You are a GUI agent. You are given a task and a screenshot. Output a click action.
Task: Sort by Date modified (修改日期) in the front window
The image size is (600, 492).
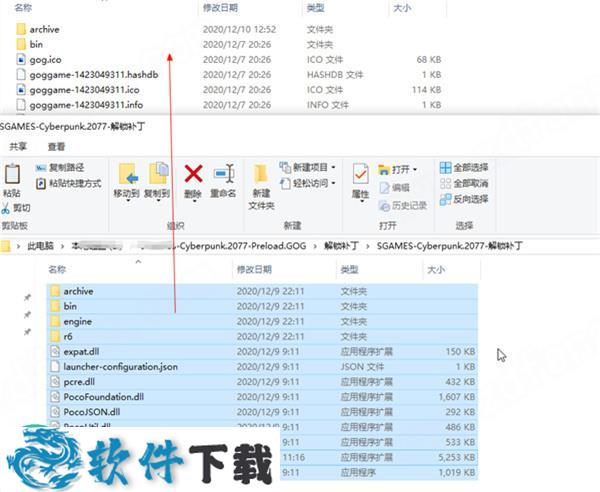pos(254,270)
